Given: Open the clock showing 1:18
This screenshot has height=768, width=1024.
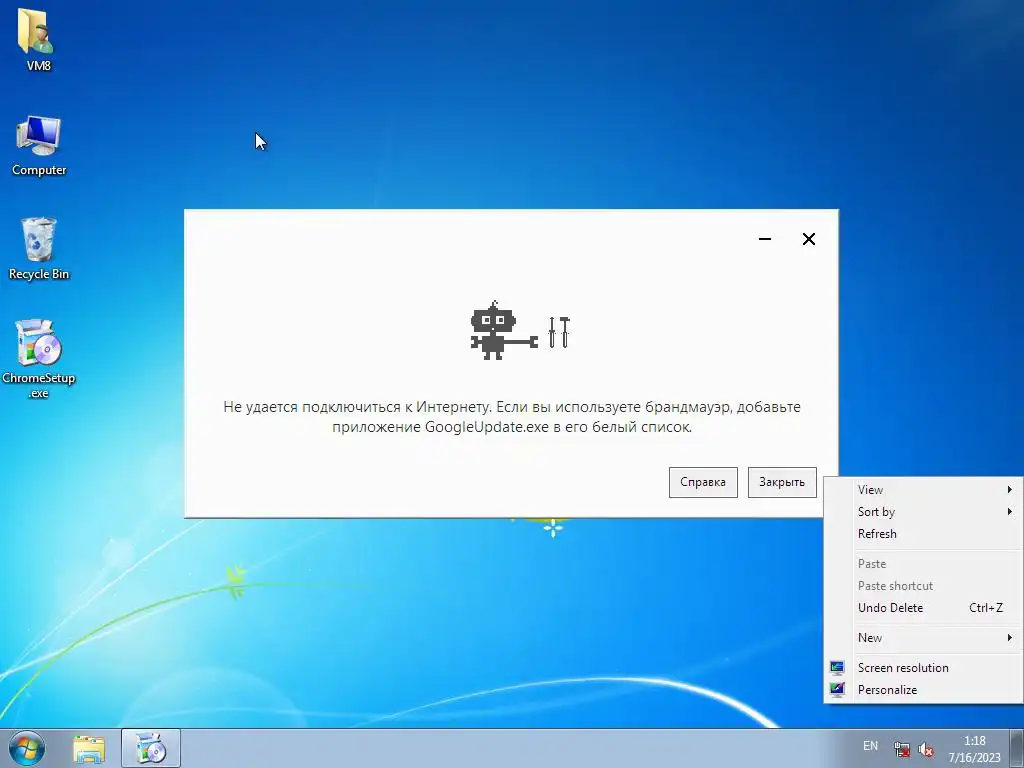Looking at the screenshot, I should point(974,749).
